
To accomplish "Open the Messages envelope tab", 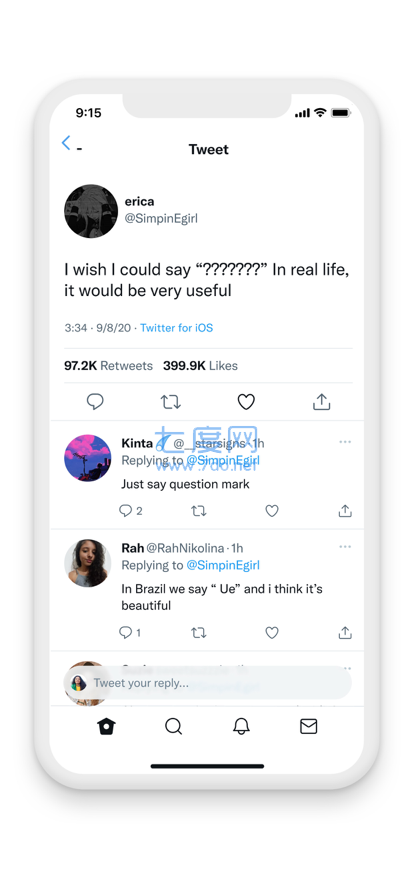I will pos(308,726).
